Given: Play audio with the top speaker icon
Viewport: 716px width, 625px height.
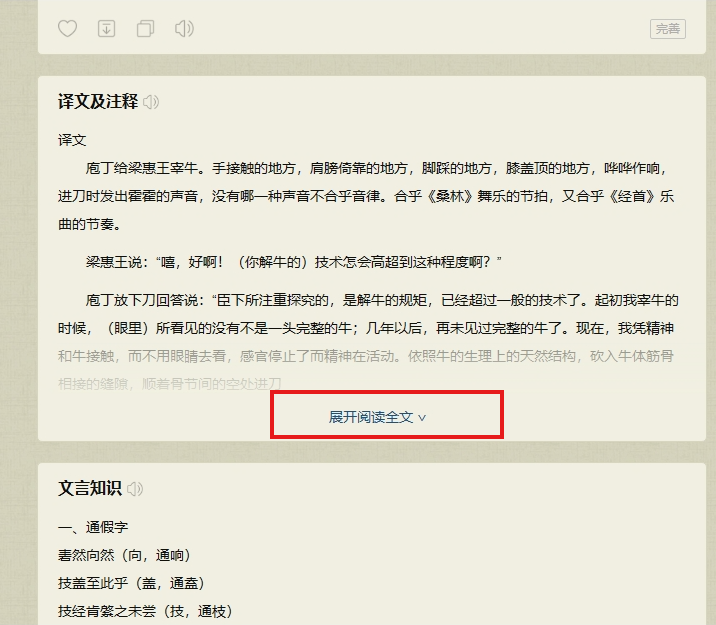Looking at the screenshot, I should pyautogui.click(x=184, y=29).
